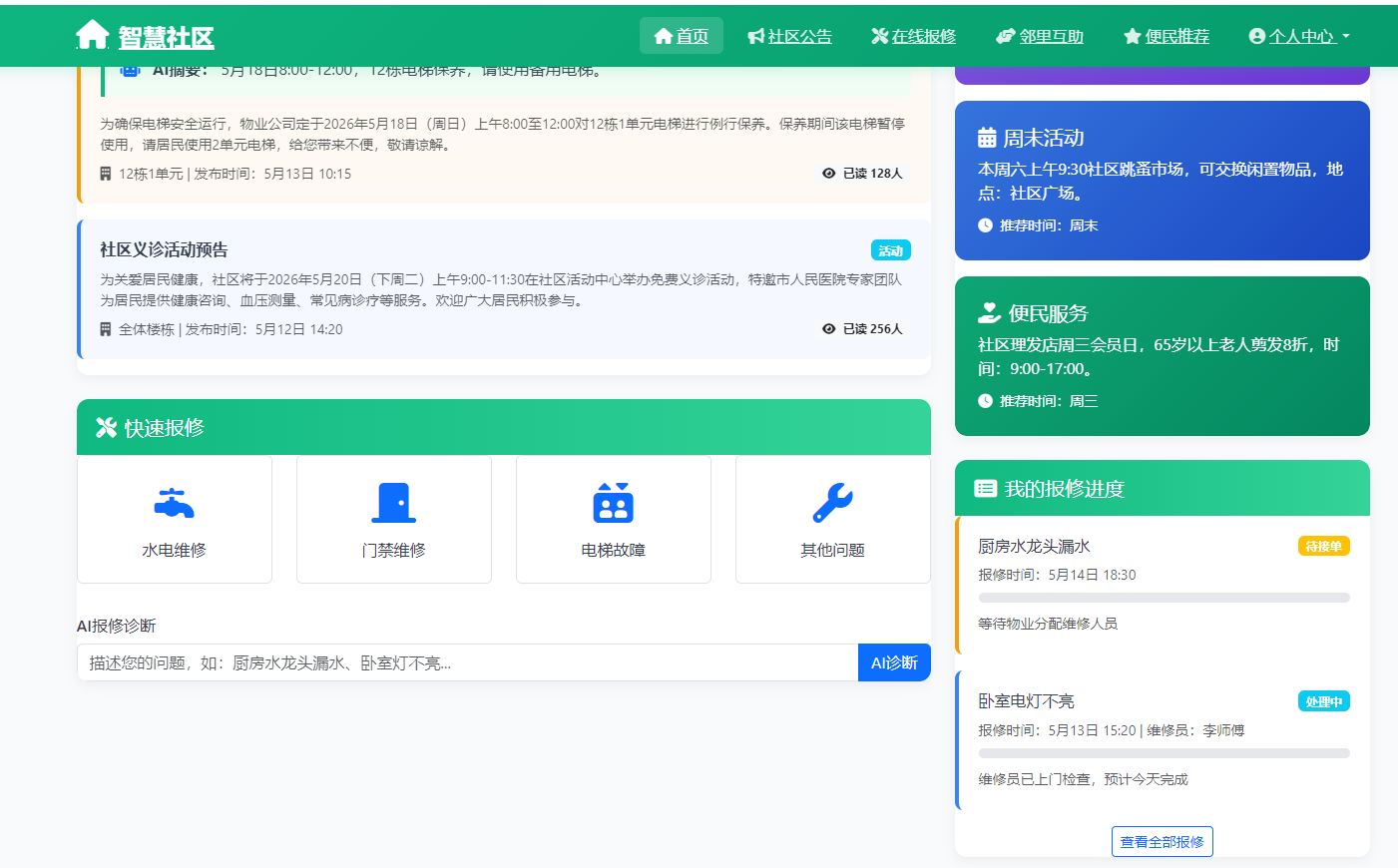Select the 水电维修 faucet icon

coord(175,502)
